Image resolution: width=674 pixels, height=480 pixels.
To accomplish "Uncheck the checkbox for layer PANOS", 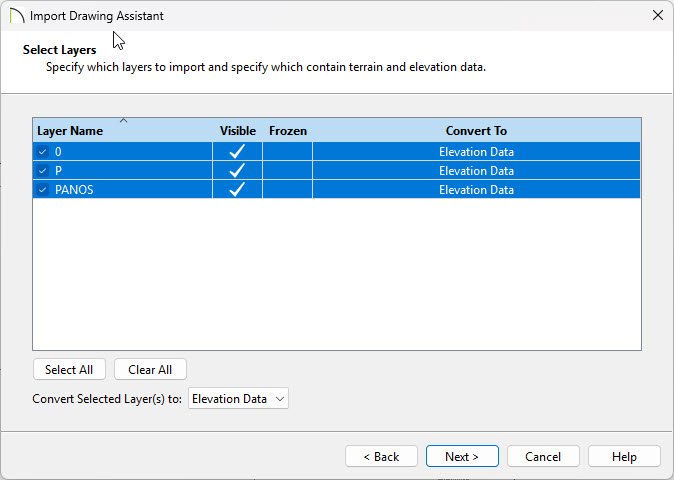I will click(x=42, y=190).
